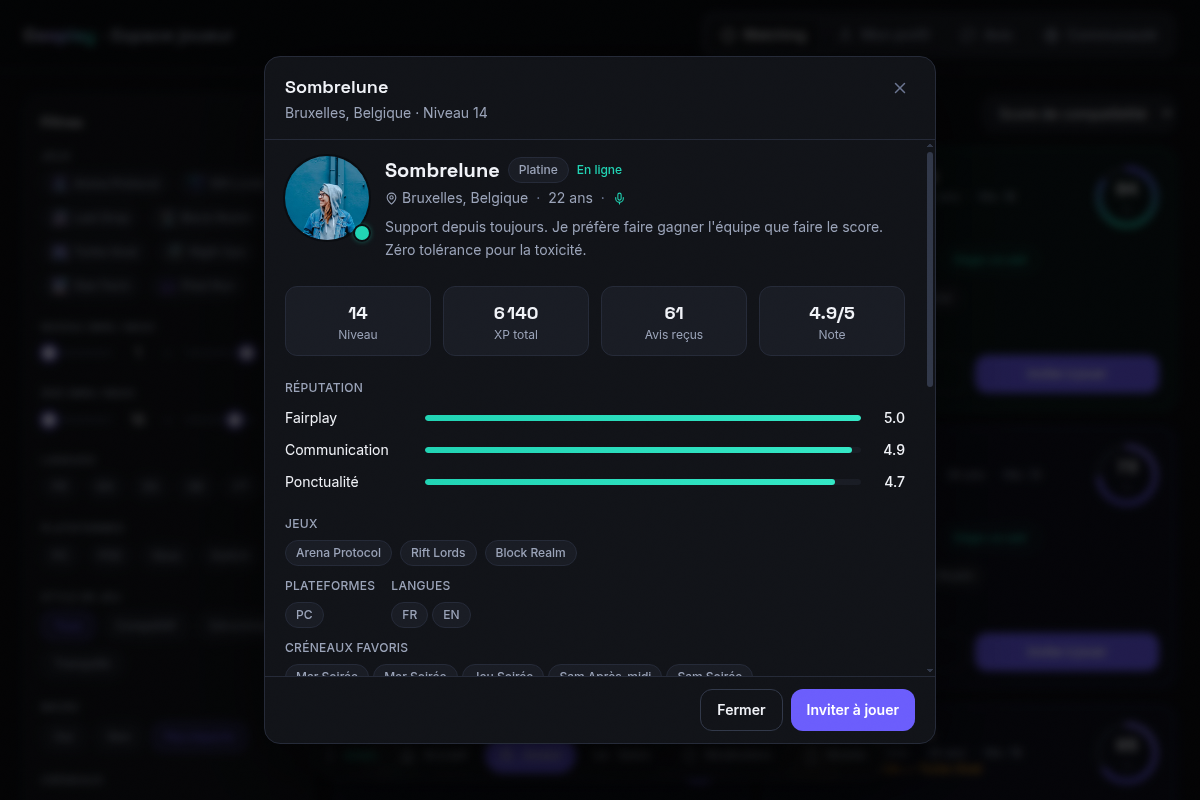Select the Avis reçus 61 card

[674, 321]
